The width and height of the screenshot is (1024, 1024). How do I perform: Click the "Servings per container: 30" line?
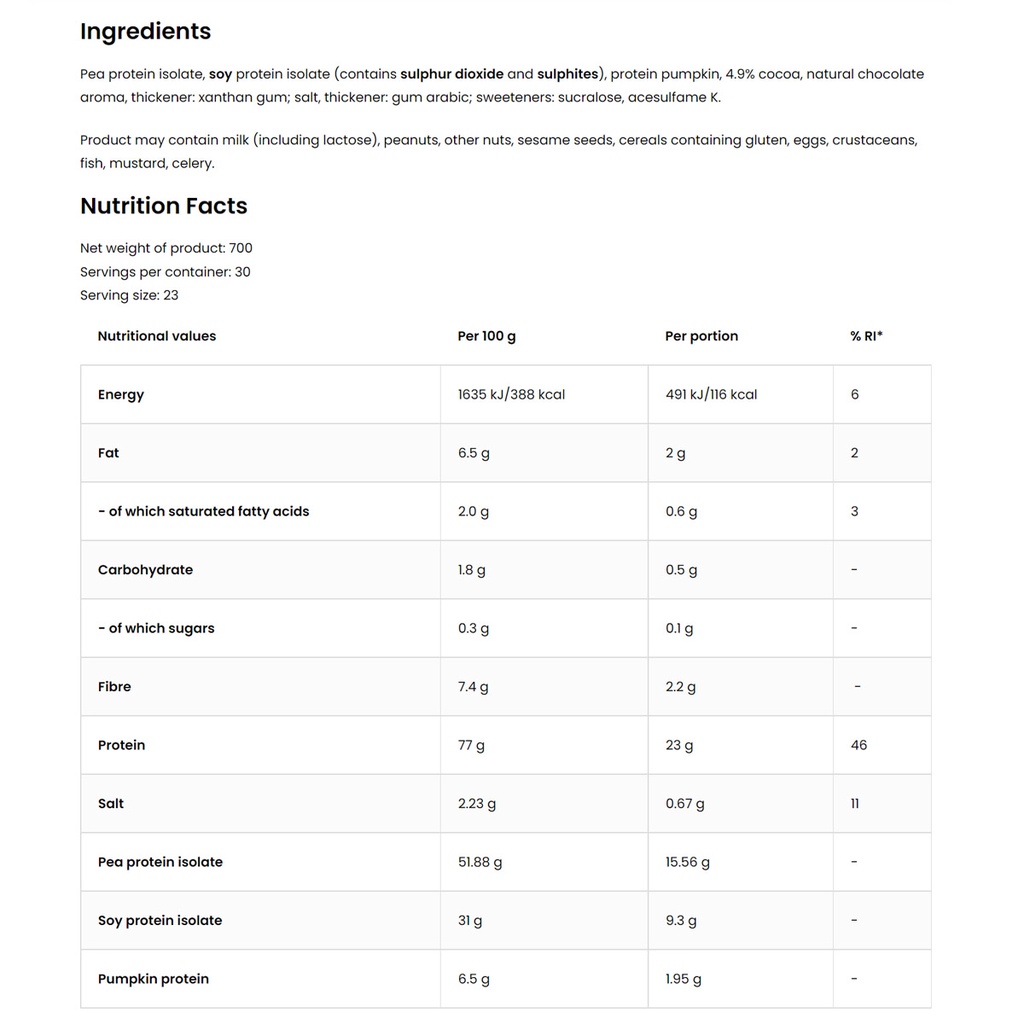(165, 272)
